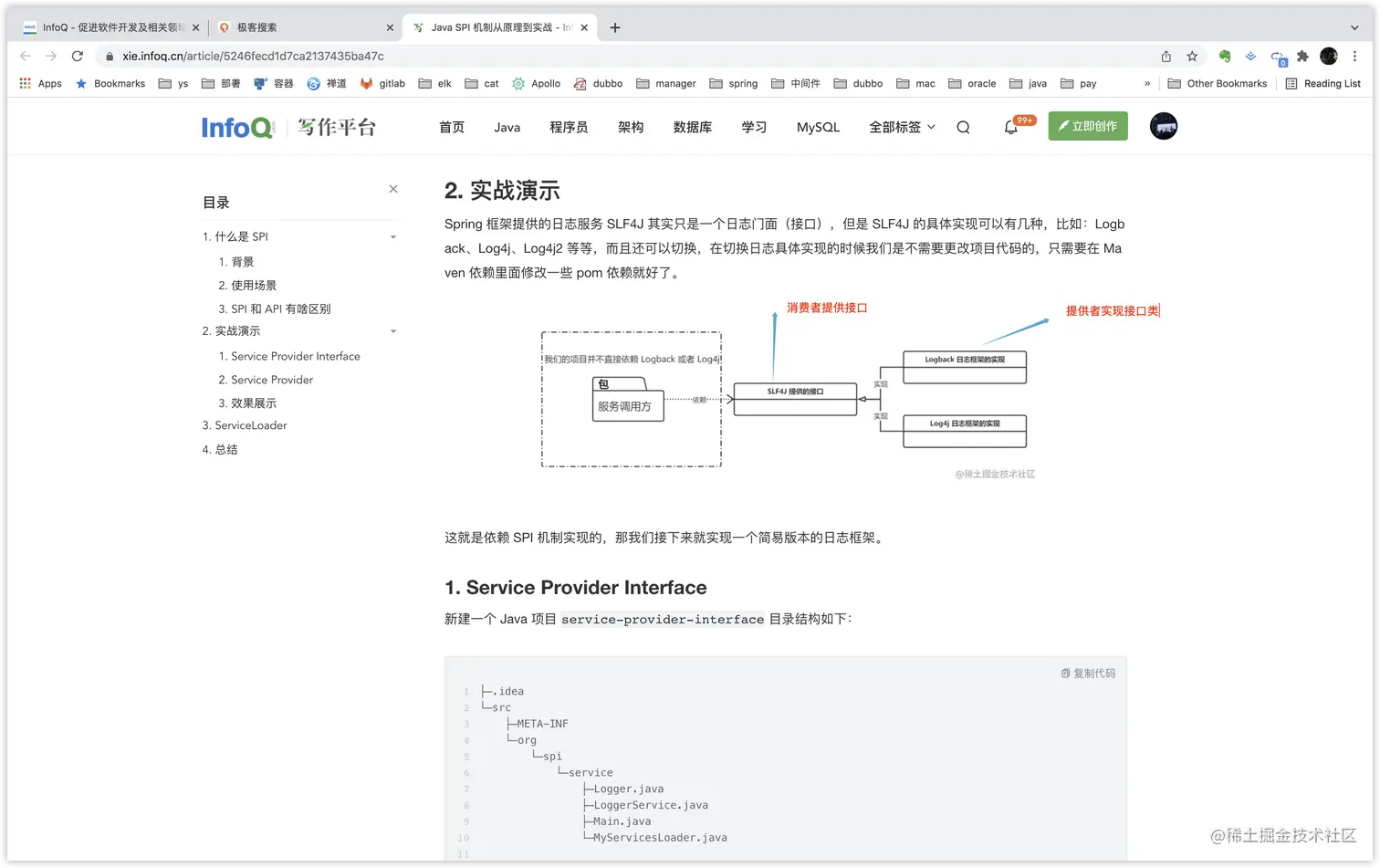This screenshot has width=1380, height=868.
Task: Jump to 总结 in the contents
Action: (x=220, y=450)
